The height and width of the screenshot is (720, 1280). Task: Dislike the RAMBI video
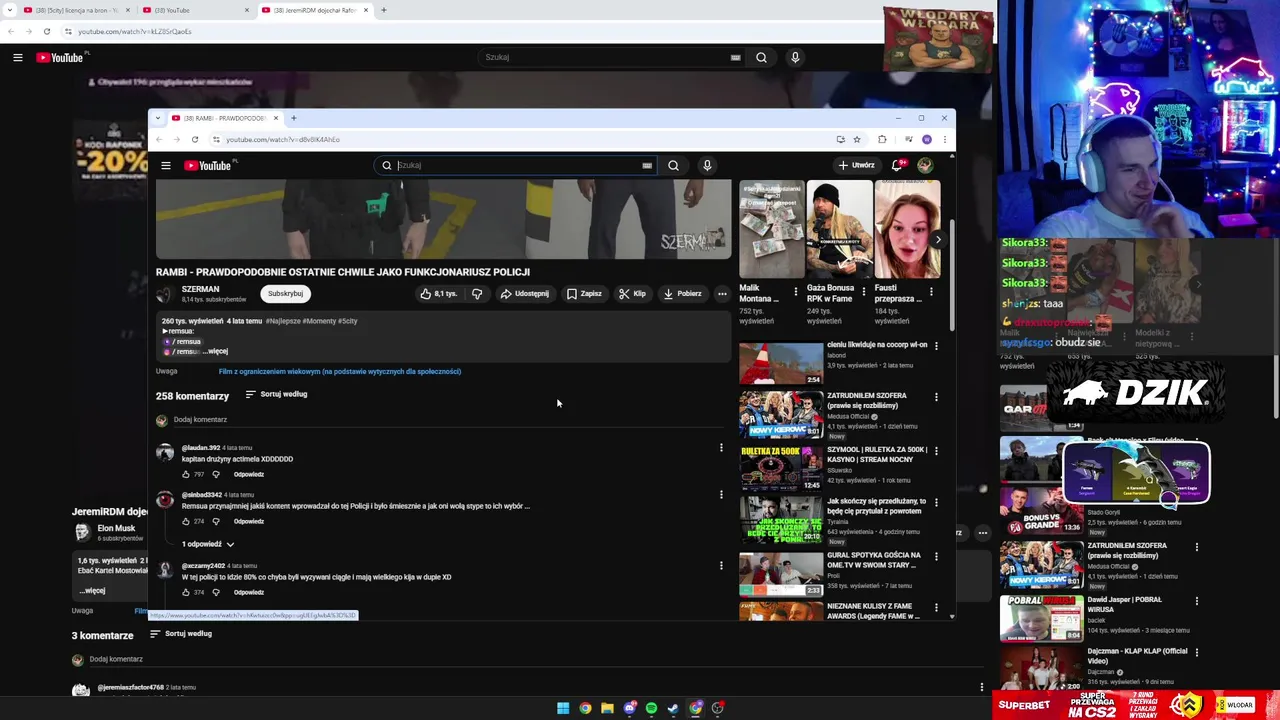tap(477, 294)
